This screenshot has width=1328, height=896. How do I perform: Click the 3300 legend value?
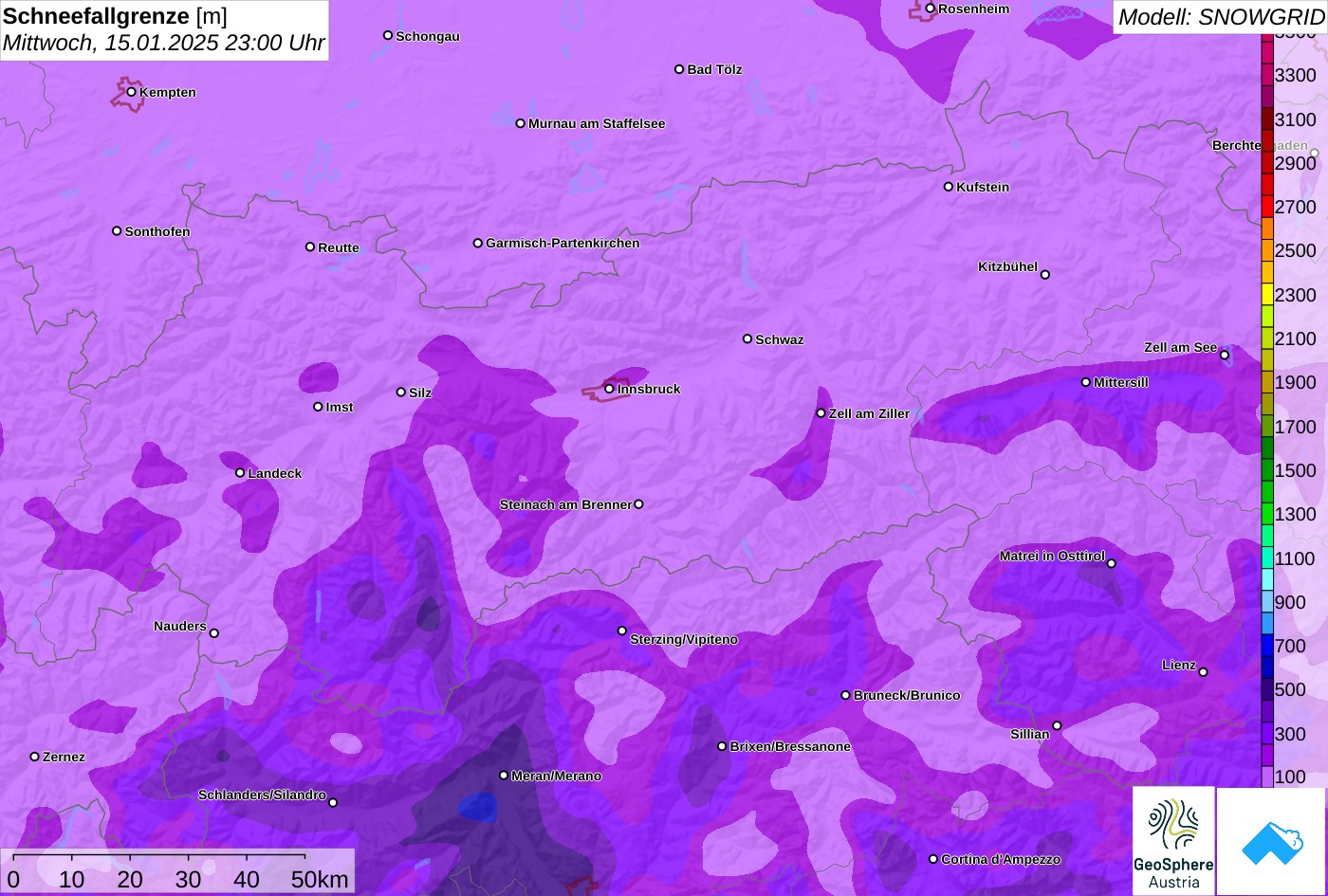[x=1296, y=75]
